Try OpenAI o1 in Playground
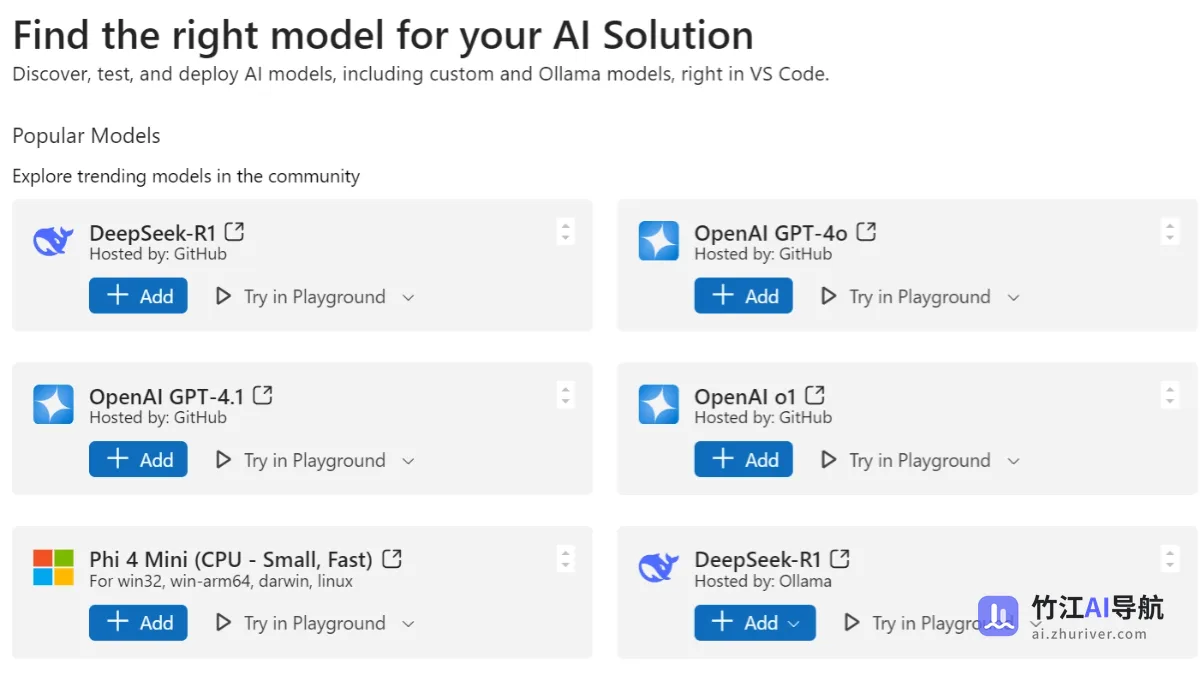Viewport: 1200px width, 675px height. [905, 460]
